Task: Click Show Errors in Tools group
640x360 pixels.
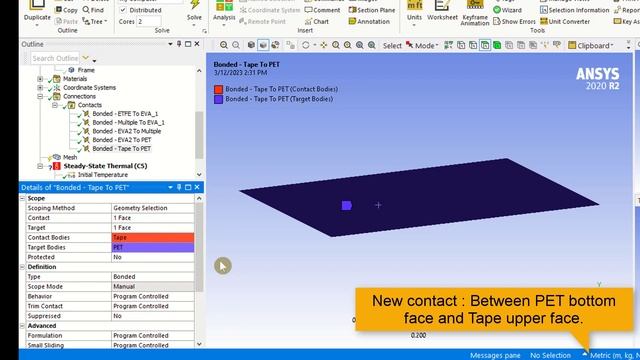Action: (514, 22)
